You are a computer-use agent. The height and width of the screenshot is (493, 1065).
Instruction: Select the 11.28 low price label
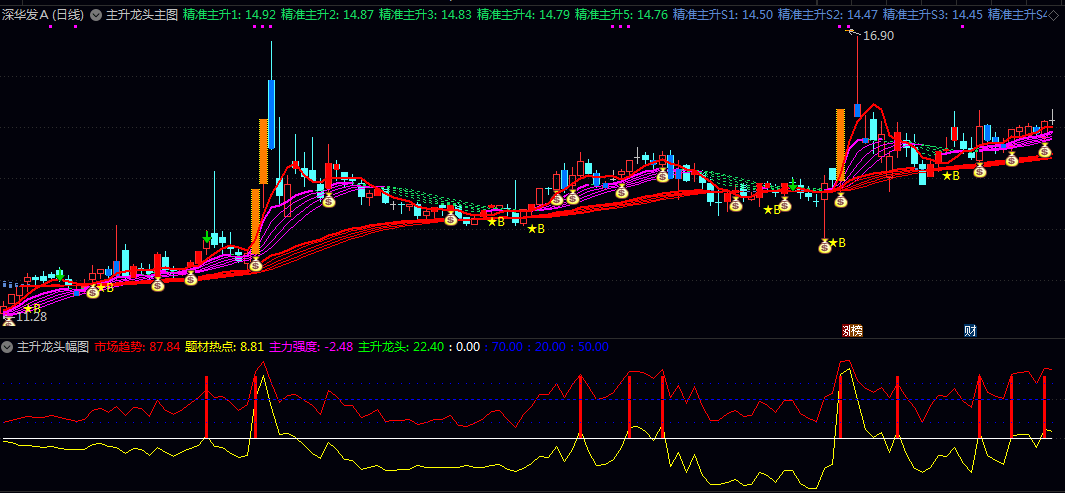coord(31,317)
